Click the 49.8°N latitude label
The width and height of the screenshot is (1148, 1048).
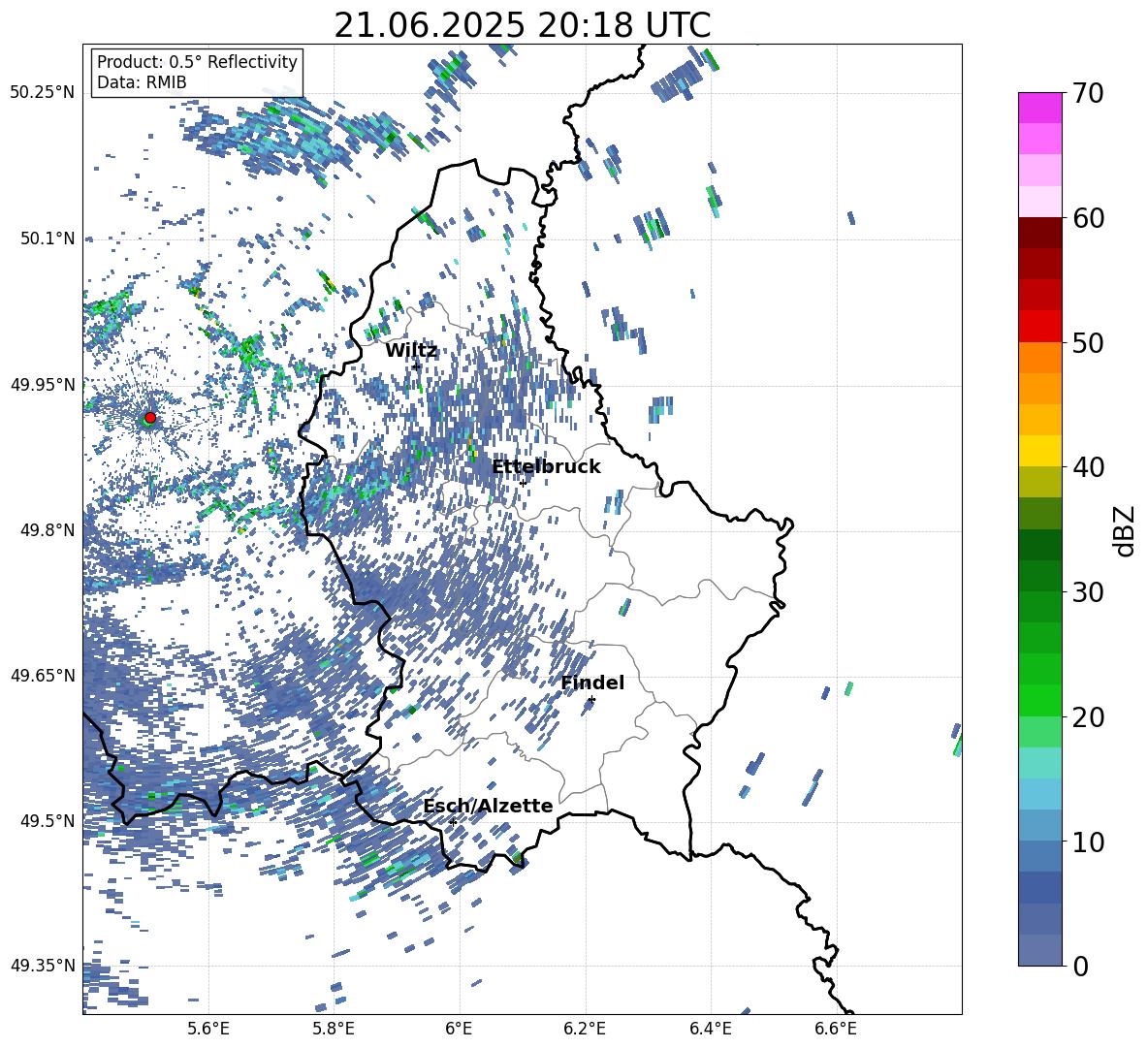point(46,530)
